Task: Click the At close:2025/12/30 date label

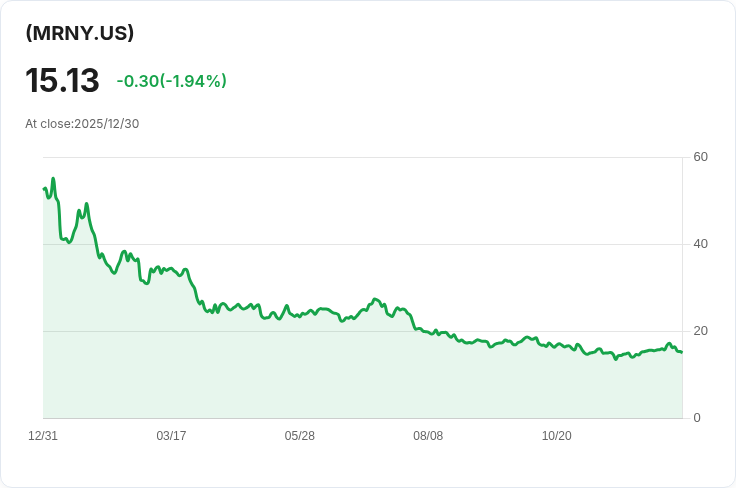Action: pyautogui.click(x=82, y=124)
